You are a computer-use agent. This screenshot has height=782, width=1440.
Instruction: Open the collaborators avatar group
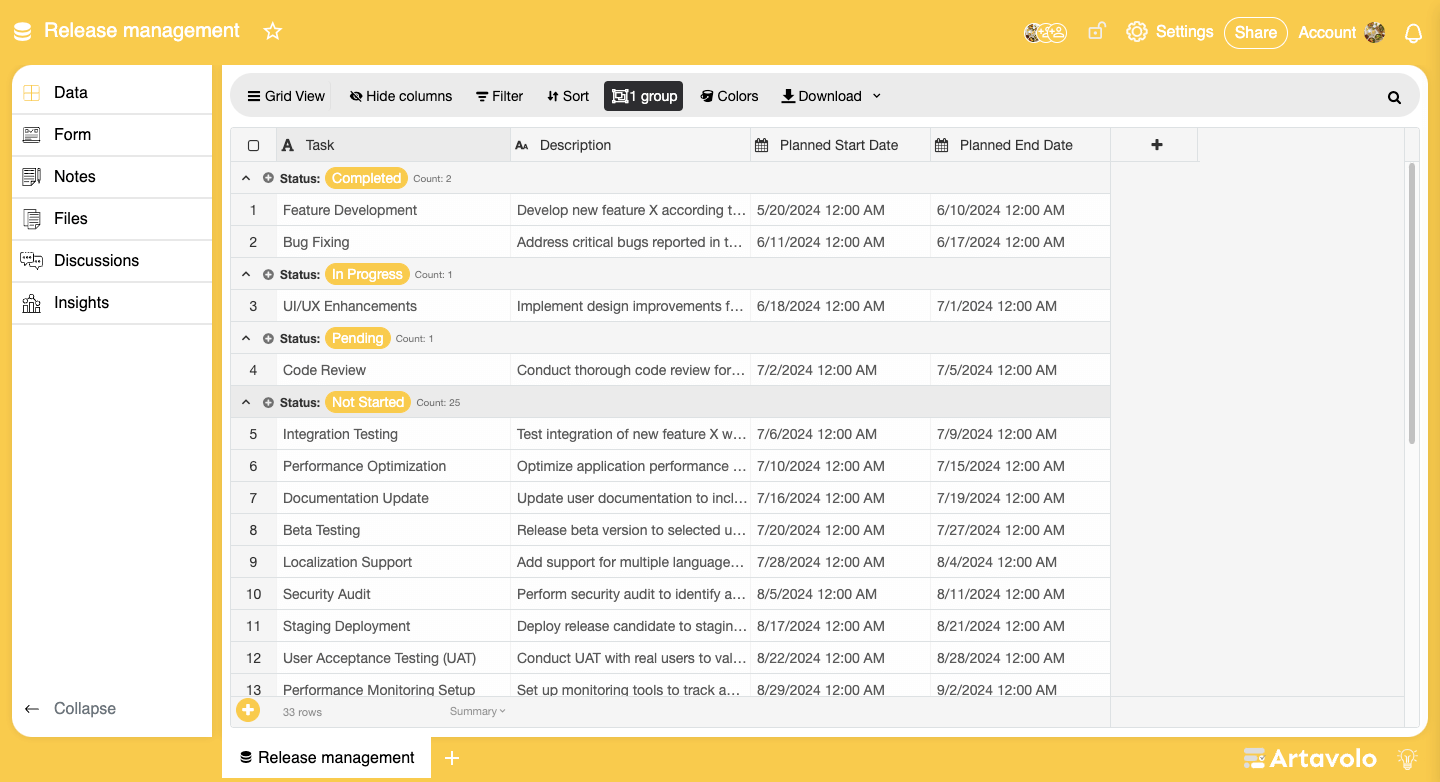[1045, 32]
